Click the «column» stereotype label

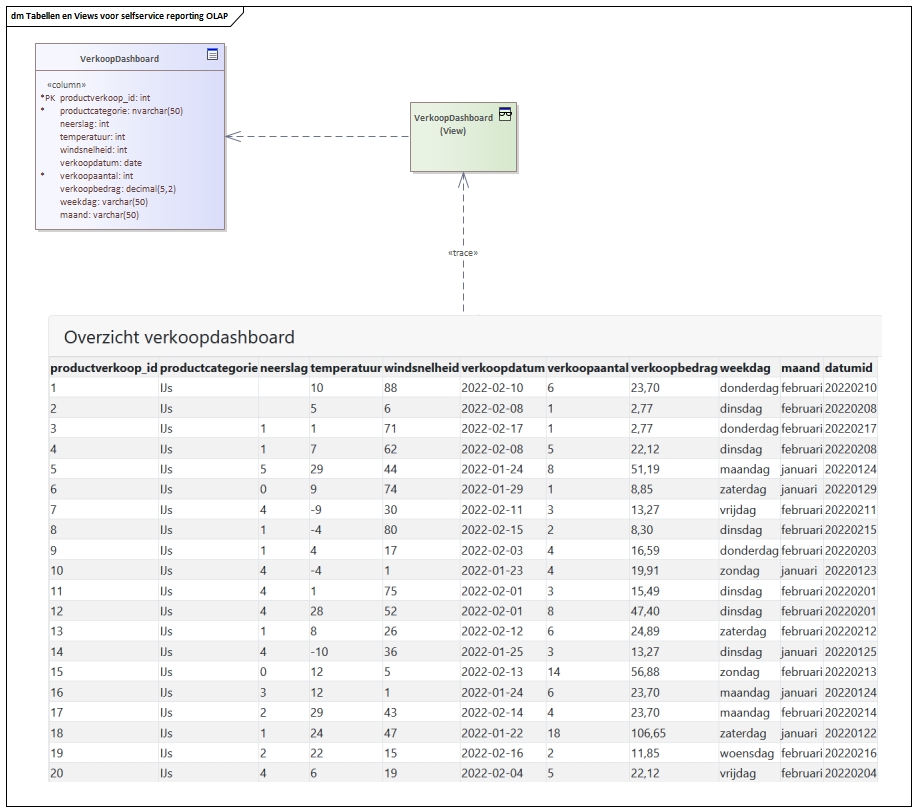pyautogui.click(x=67, y=85)
